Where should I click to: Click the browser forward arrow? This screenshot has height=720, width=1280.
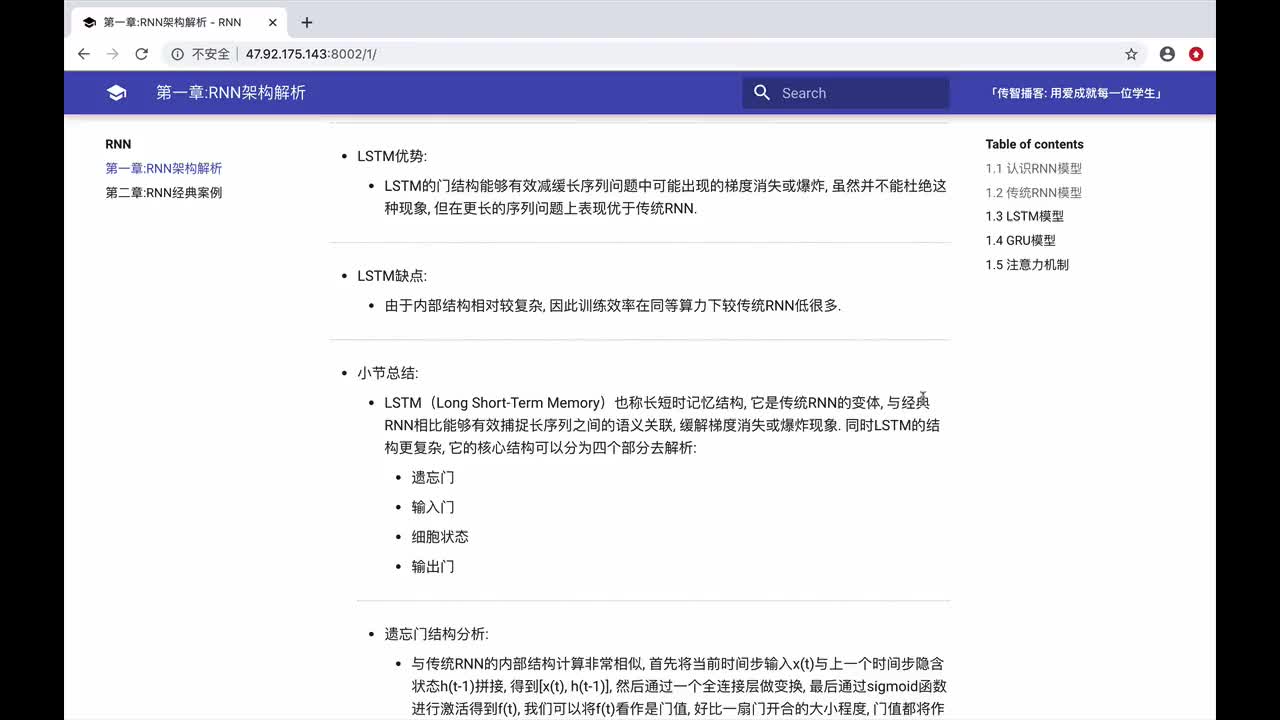(x=112, y=54)
